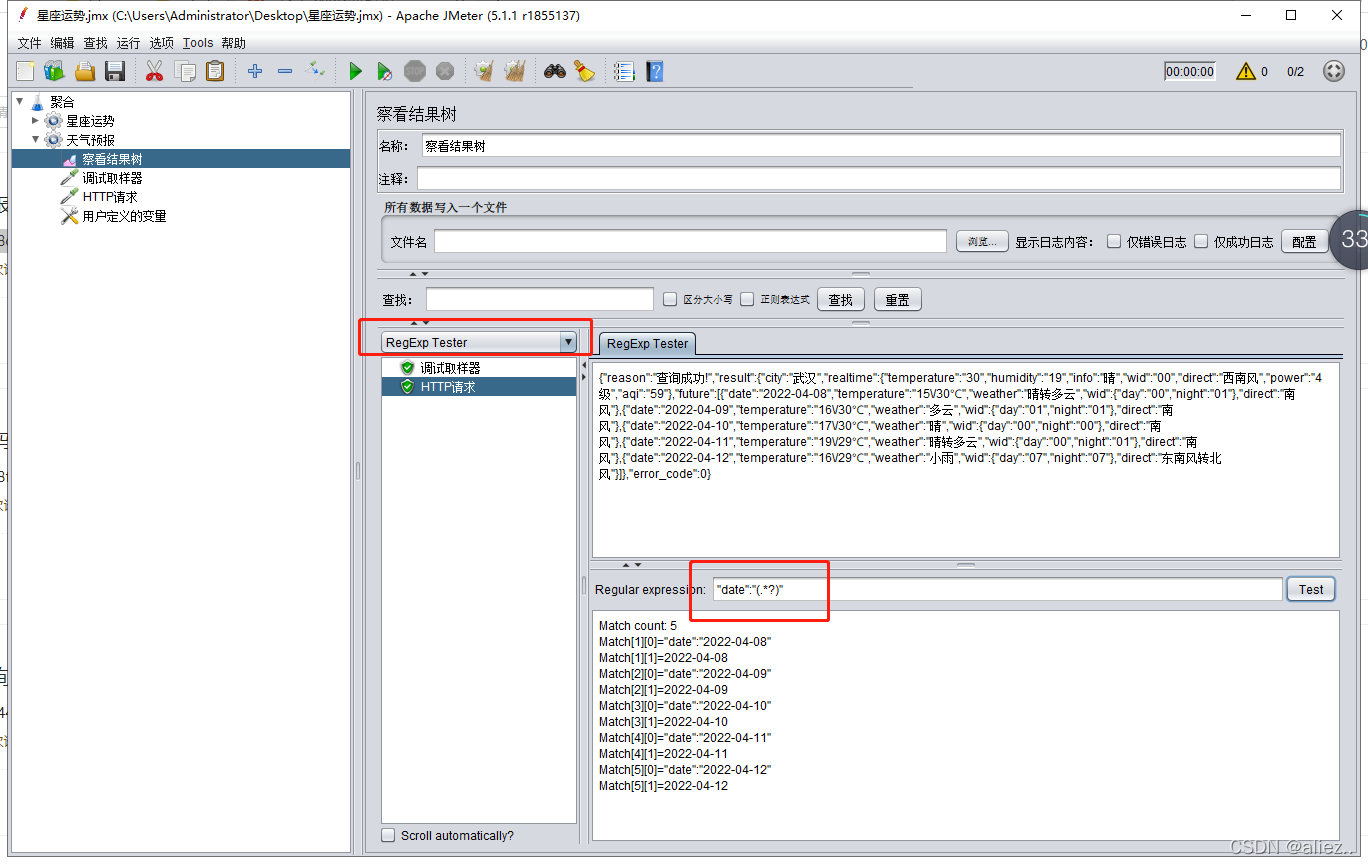Select the 星座运势 thread group
1368x864 pixels.
tap(90, 121)
